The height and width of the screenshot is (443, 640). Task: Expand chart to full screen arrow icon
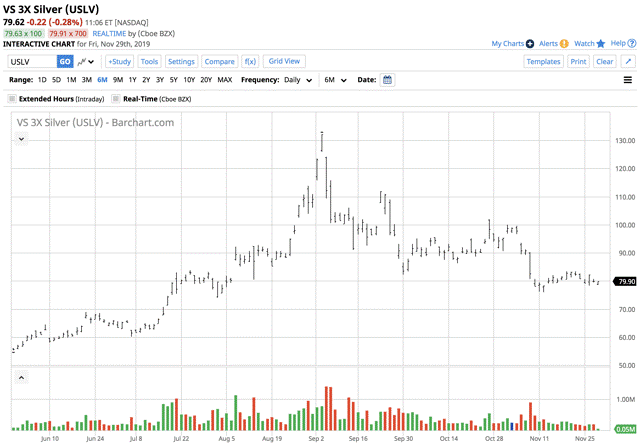628,62
